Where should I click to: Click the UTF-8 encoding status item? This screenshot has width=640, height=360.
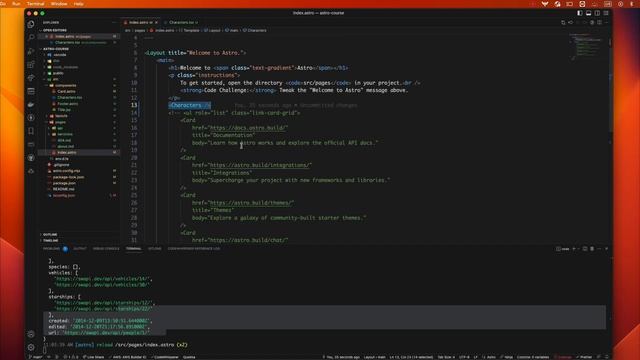(x=464, y=357)
